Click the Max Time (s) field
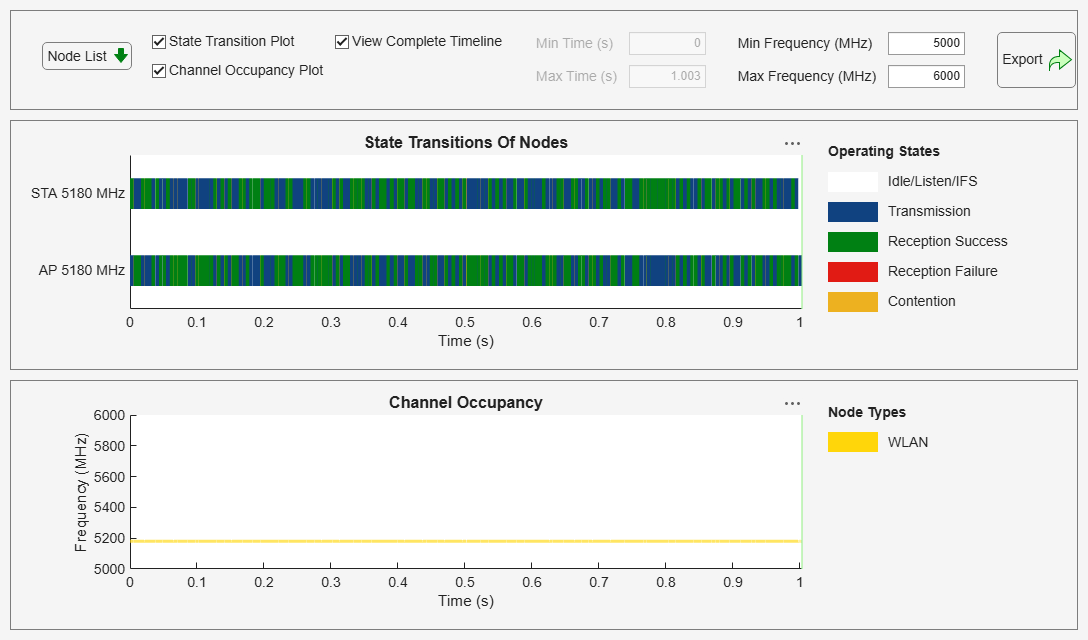Viewport: 1088px width, 640px height. pos(667,76)
